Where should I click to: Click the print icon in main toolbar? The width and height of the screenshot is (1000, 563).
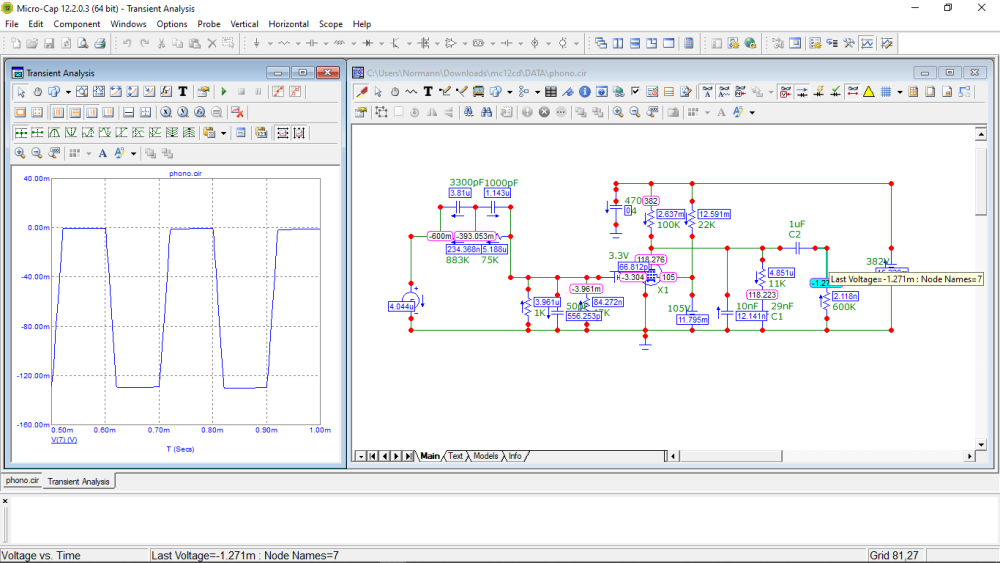[100, 44]
